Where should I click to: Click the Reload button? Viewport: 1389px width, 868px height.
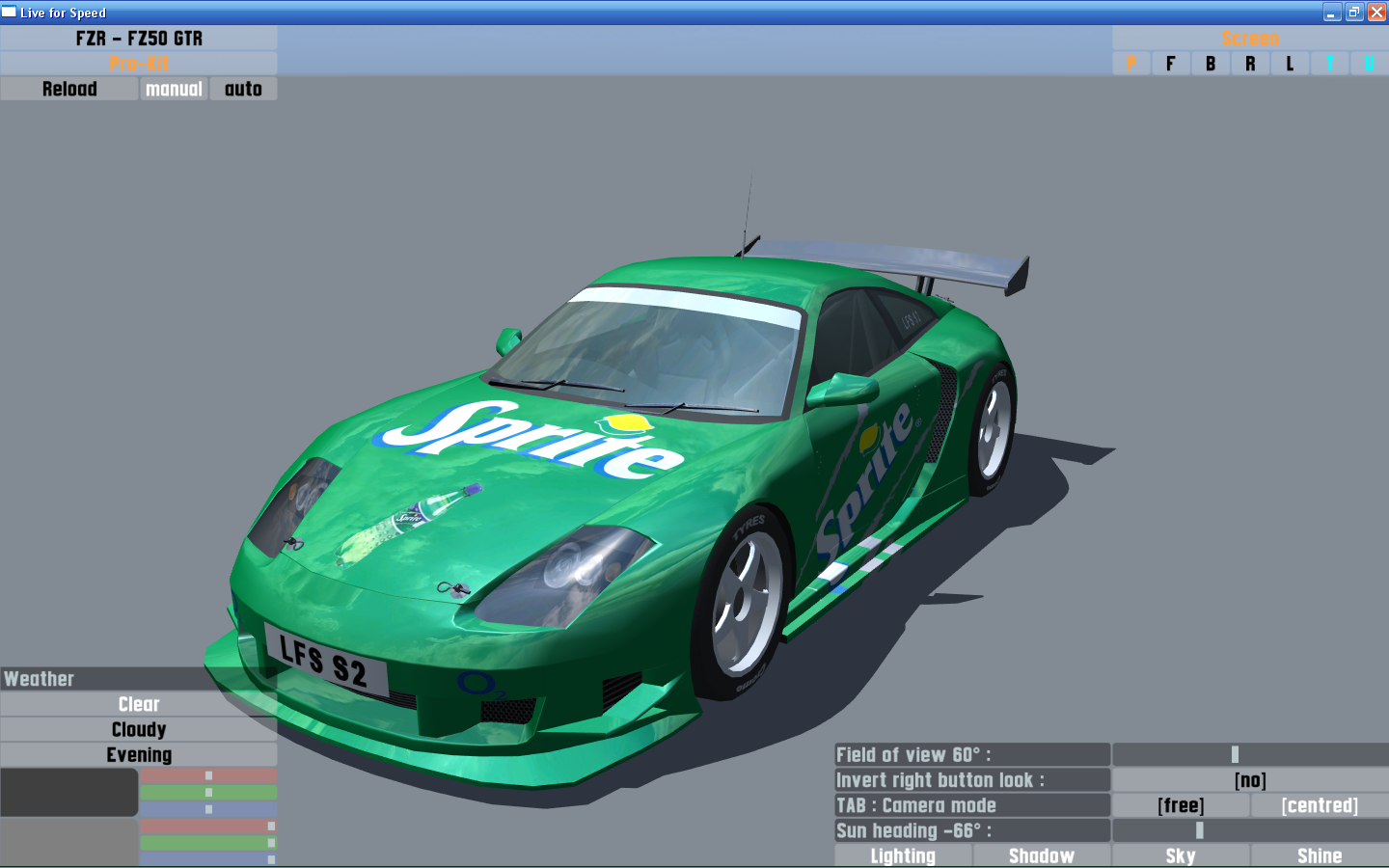pyautogui.click(x=69, y=89)
